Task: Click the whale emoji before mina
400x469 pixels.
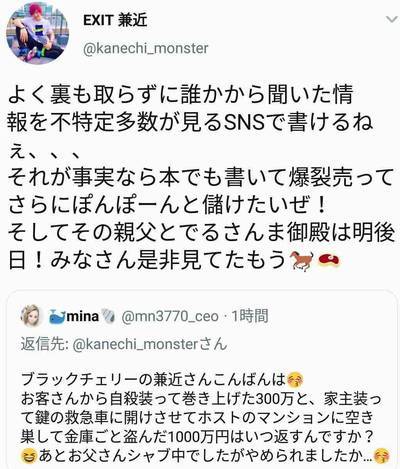Action: [57, 316]
